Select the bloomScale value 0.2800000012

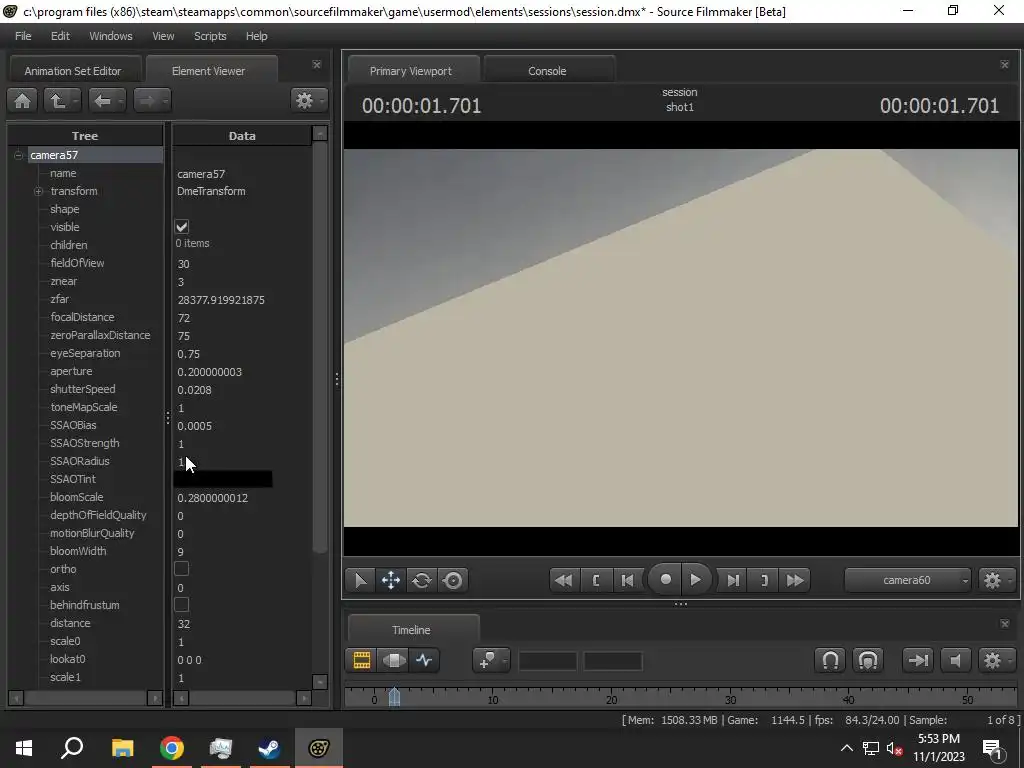pos(212,498)
